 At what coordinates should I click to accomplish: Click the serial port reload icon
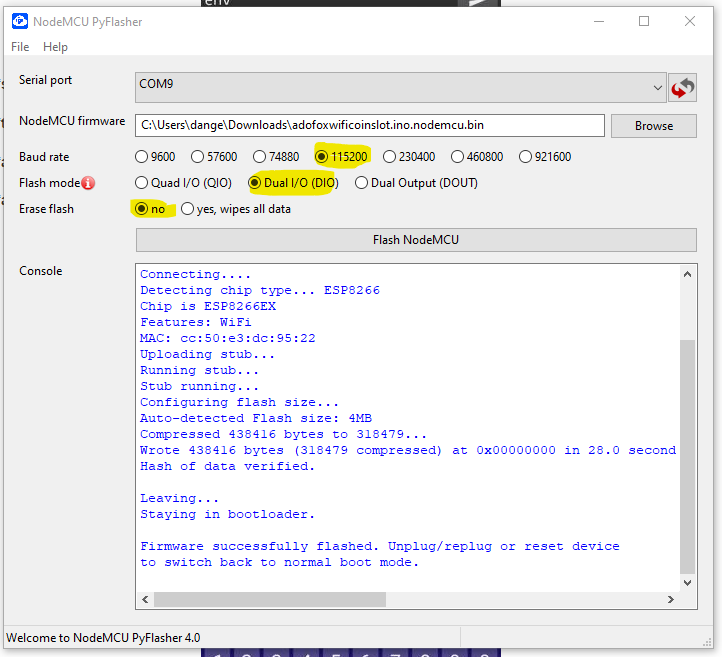pos(683,87)
